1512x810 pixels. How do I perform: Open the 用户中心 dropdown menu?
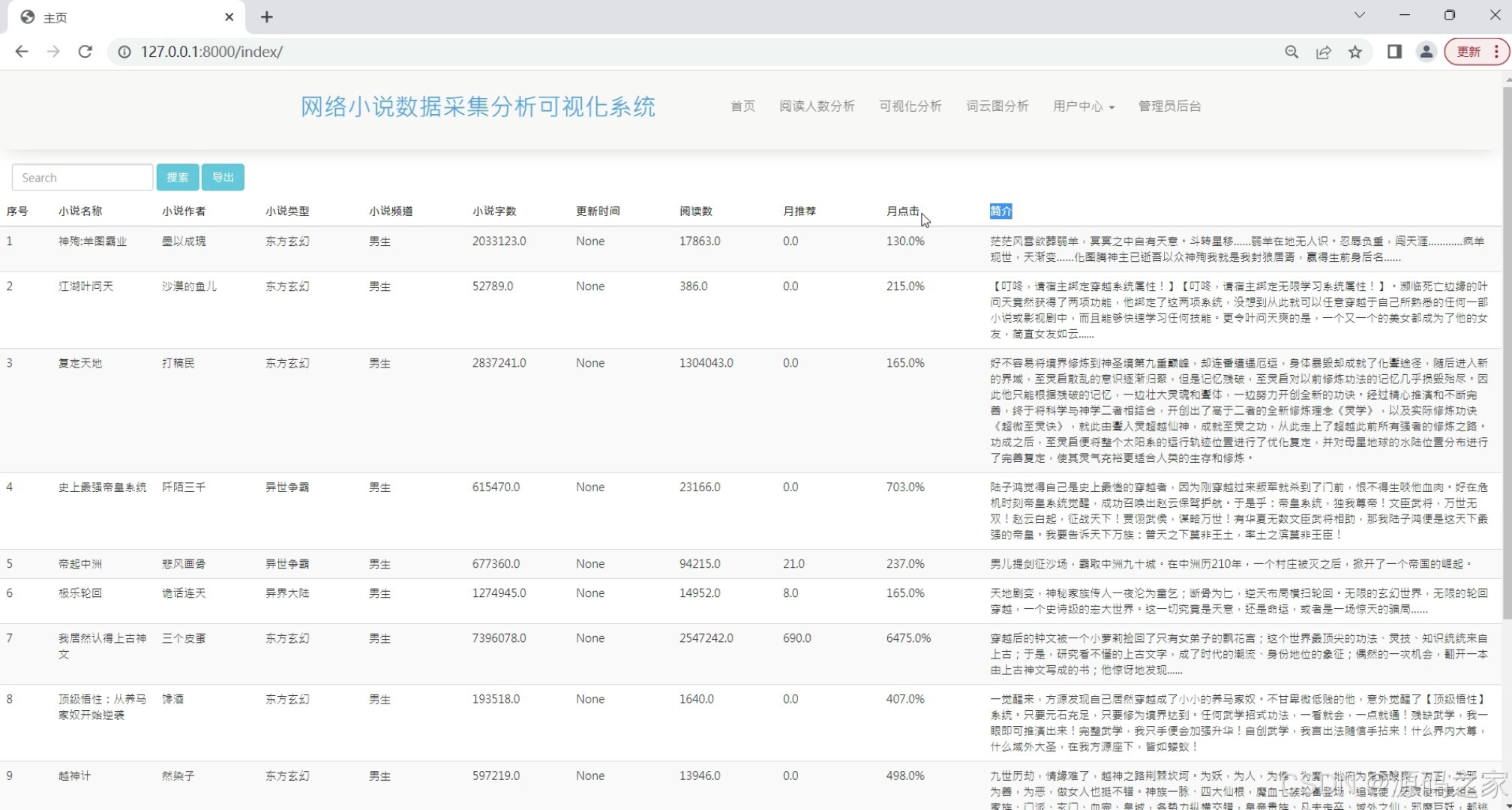1083,106
